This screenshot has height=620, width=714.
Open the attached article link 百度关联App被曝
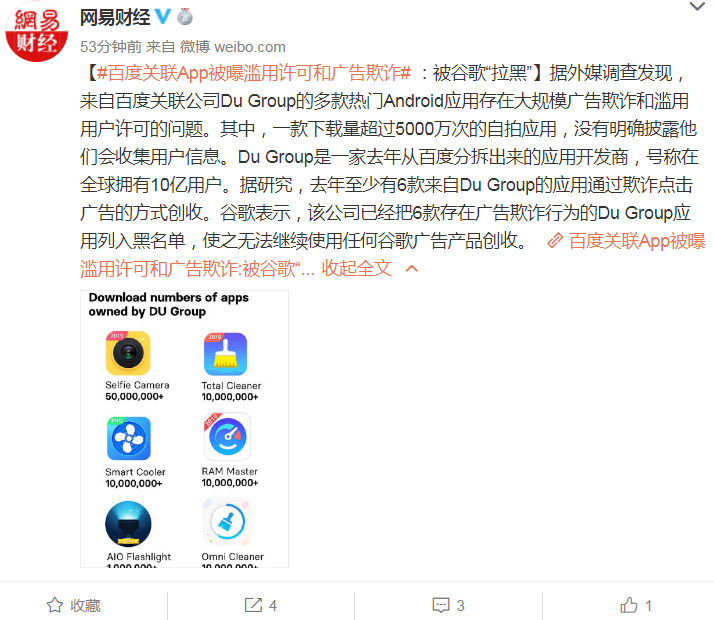click(x=637, y=241)
